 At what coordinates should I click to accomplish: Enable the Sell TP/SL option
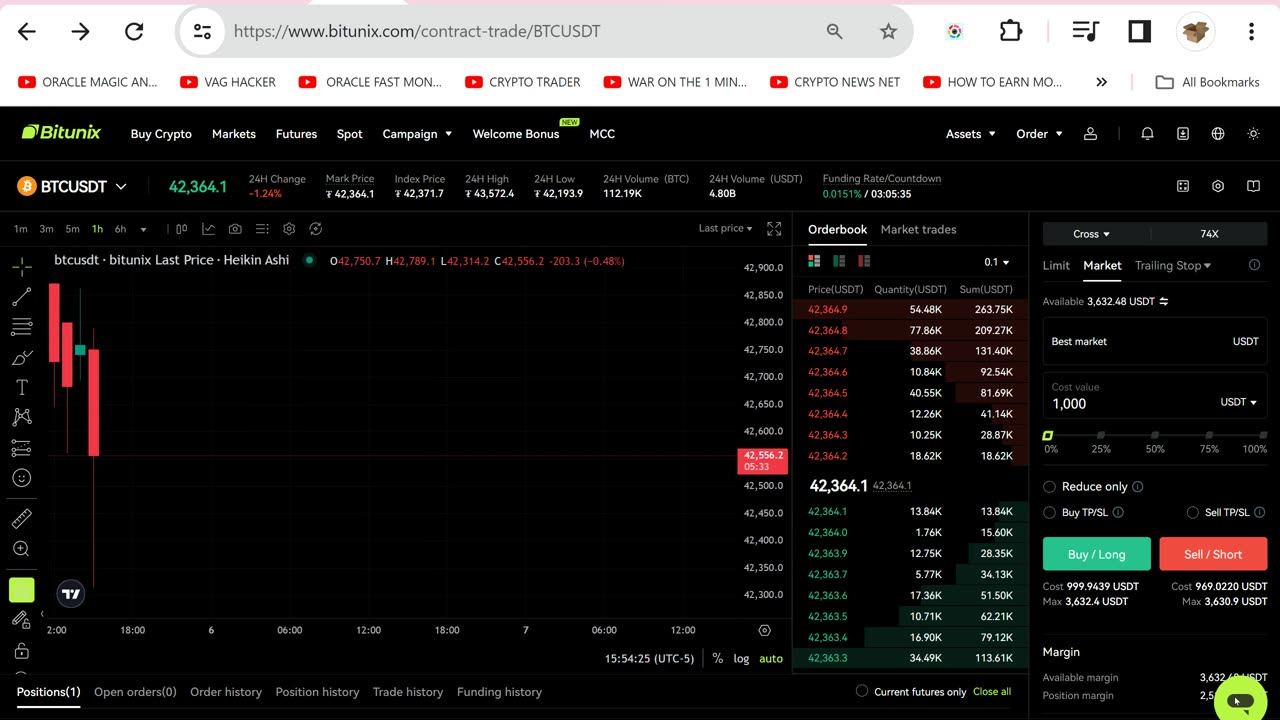(x=1192, y=512)
